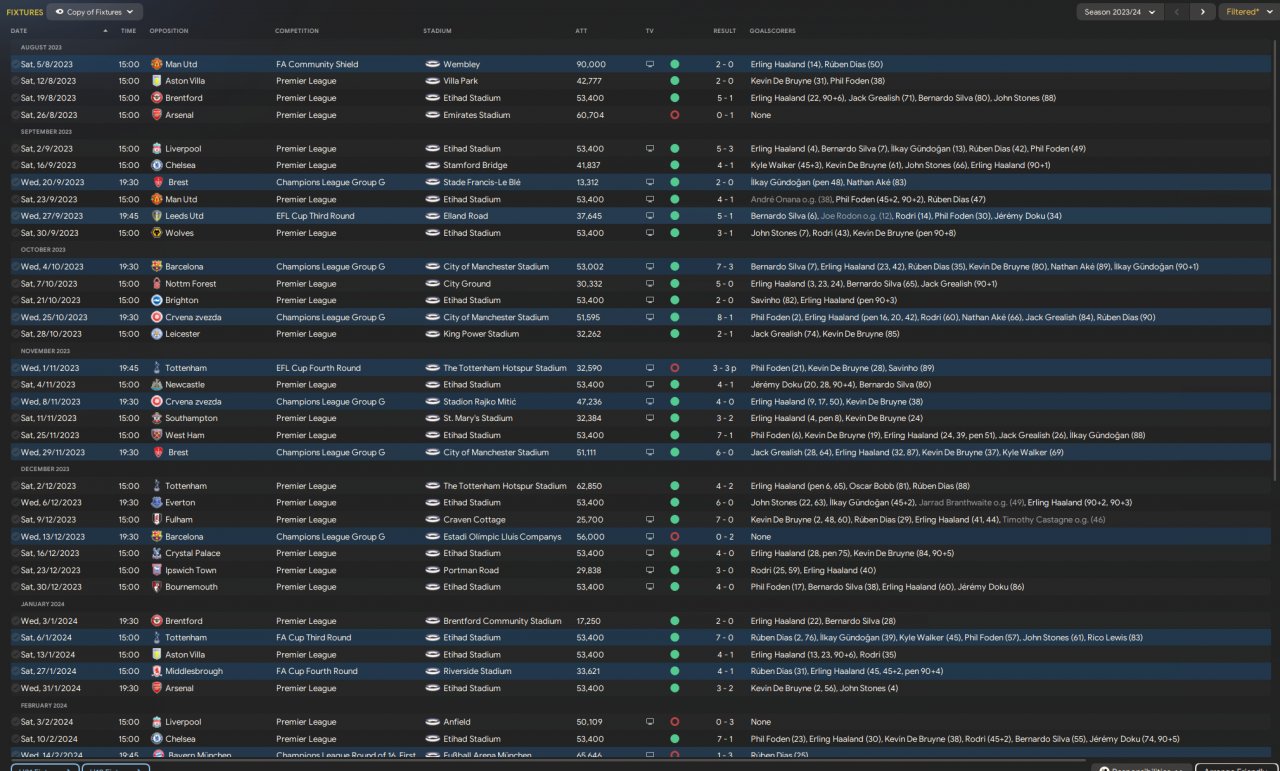Click the Fulham club crest
Image resolution: width=1280 pixels, height=771 pixels.
156,520
